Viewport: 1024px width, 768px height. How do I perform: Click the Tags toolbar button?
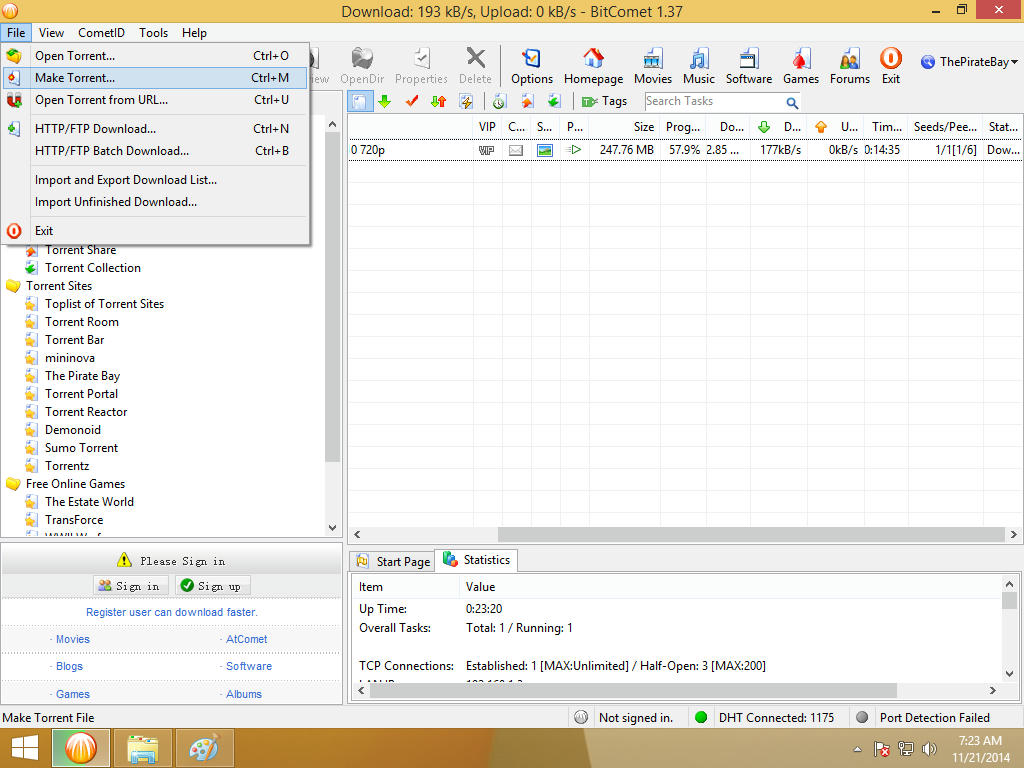tap(604, 101)
